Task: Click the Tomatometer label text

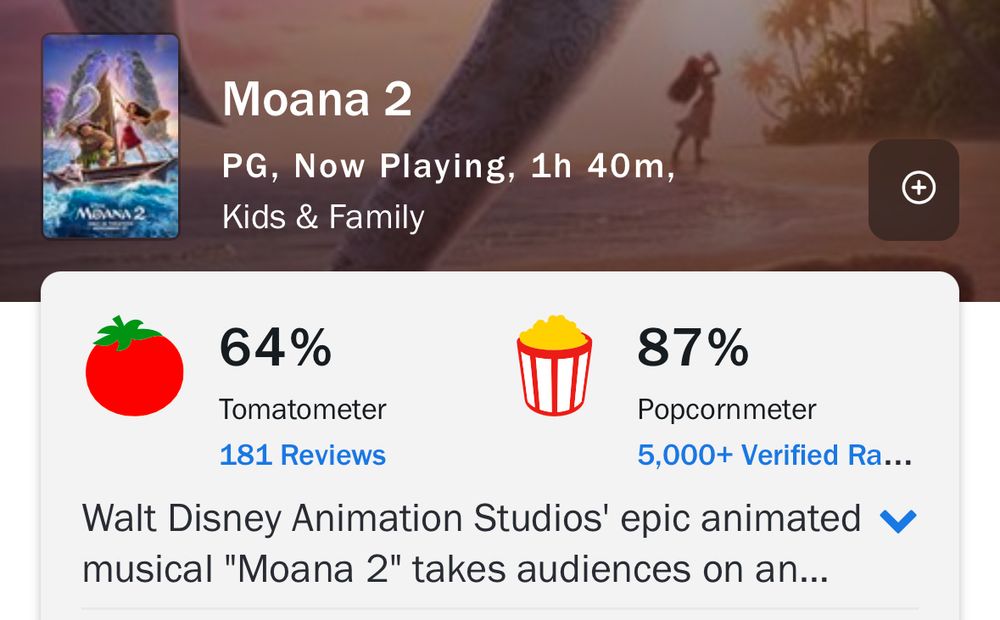Action: pos(302,409)
